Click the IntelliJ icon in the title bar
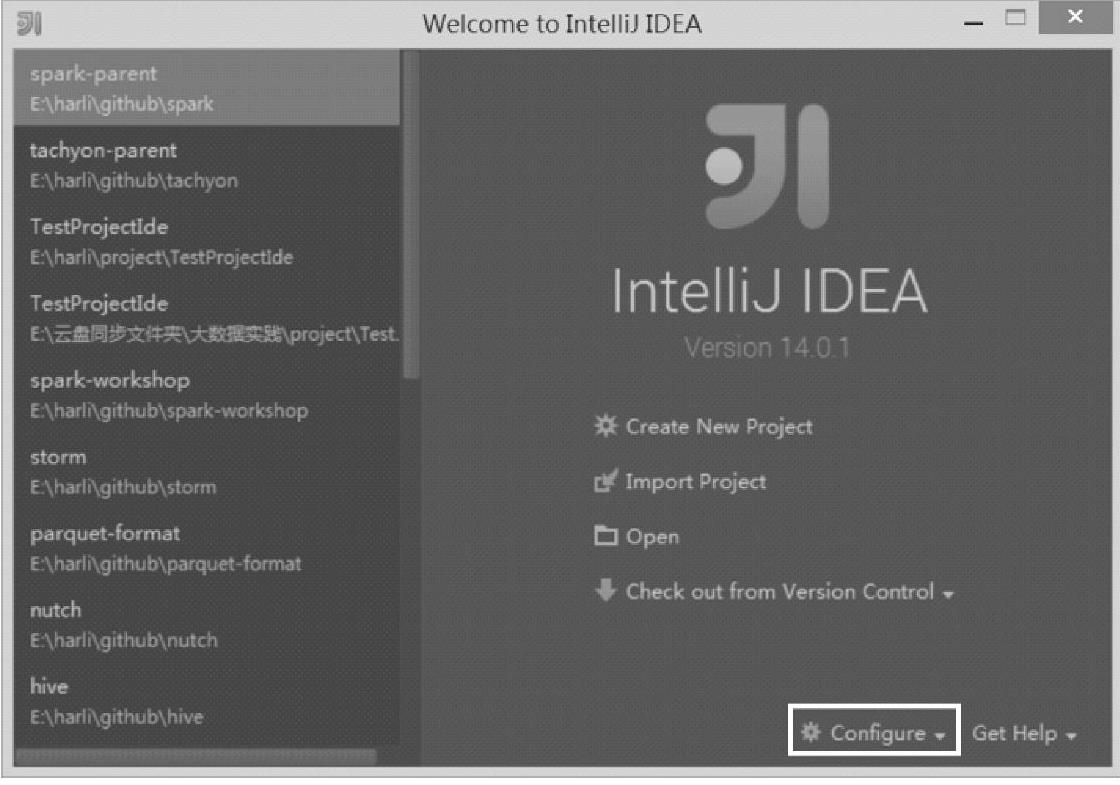The width and height of the screenshot is (1120, 785). 29,24
